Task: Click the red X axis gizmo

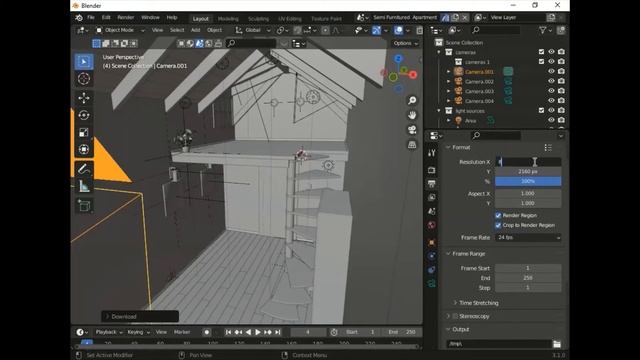Action: click(413, 75)
